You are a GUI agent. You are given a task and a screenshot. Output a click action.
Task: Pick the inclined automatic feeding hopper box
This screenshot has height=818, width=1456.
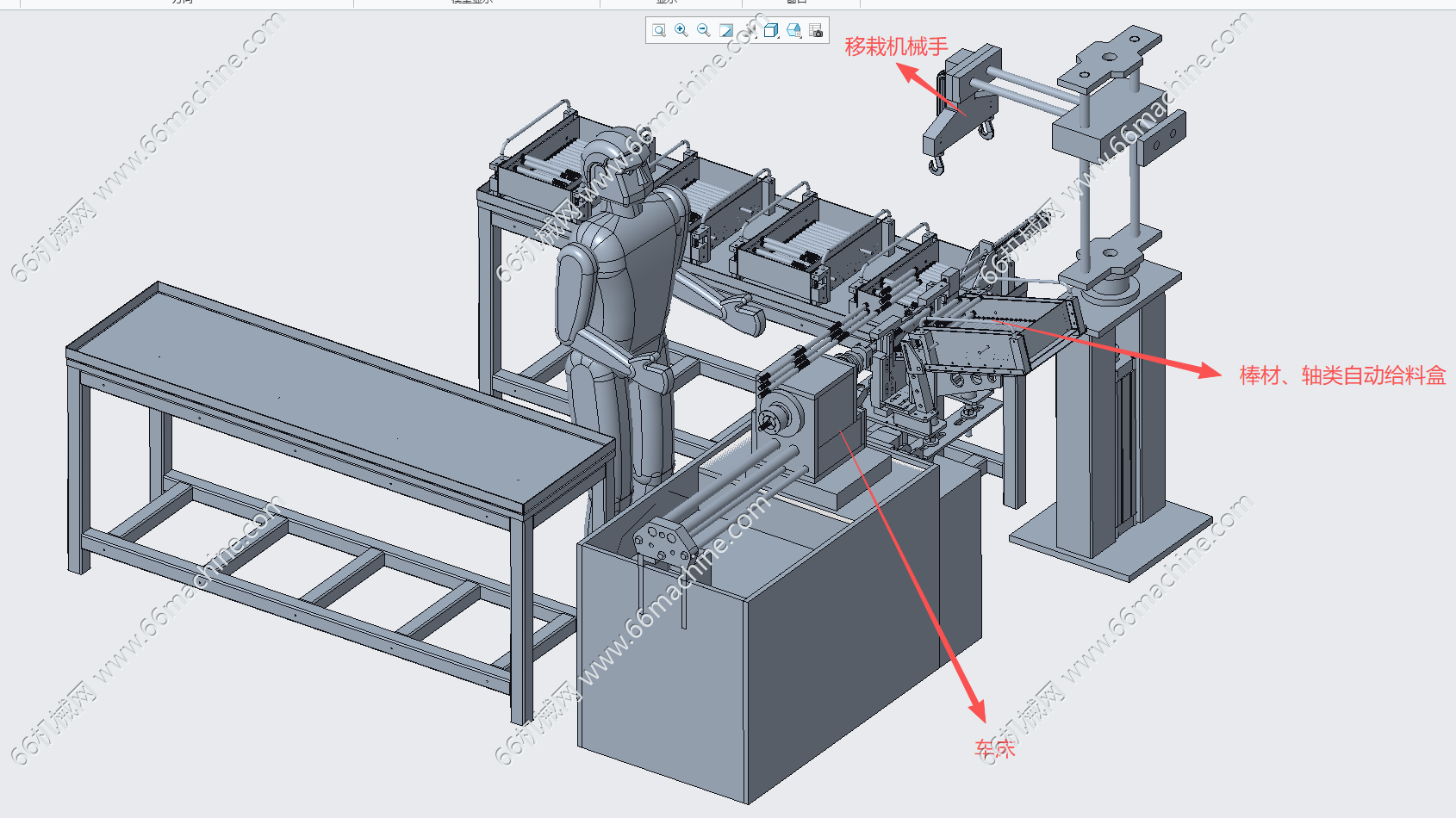(999, 336)
